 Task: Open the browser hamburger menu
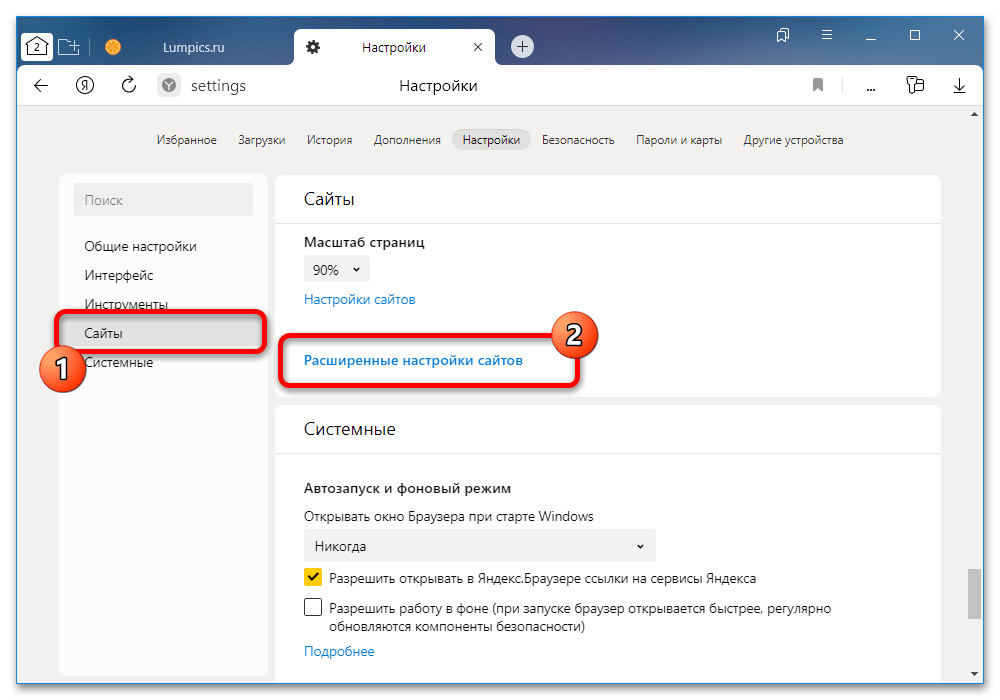tap(827, 35)
